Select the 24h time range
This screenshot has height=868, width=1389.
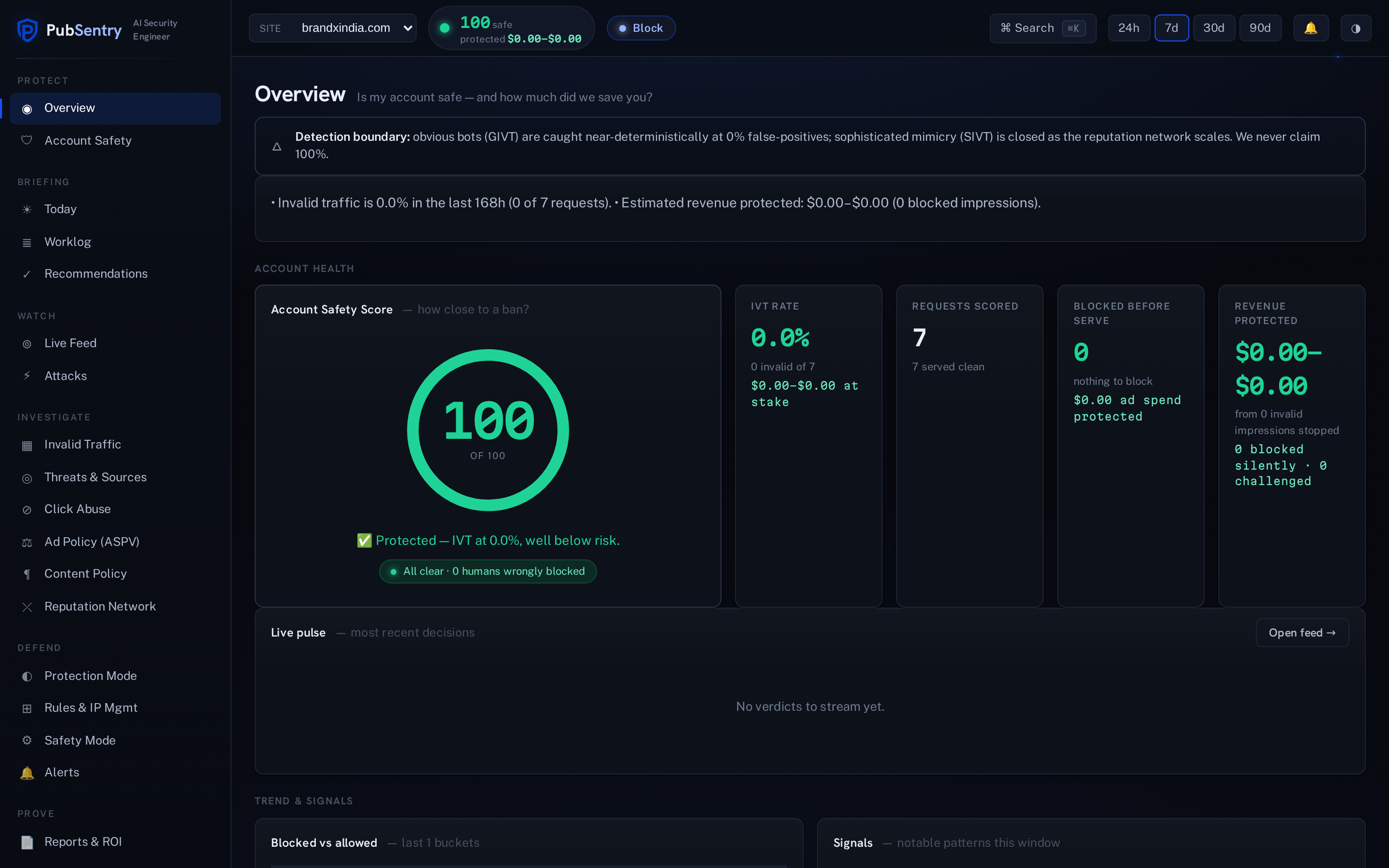(x=1129, y=28)
